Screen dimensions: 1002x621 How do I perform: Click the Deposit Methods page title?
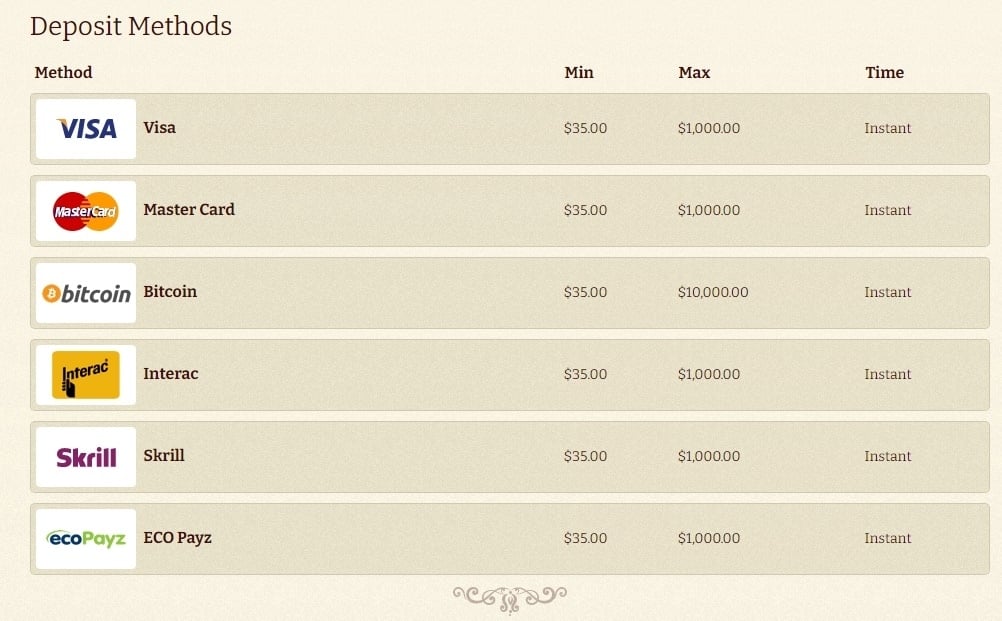pyautogui.click(x=131, y=26)
